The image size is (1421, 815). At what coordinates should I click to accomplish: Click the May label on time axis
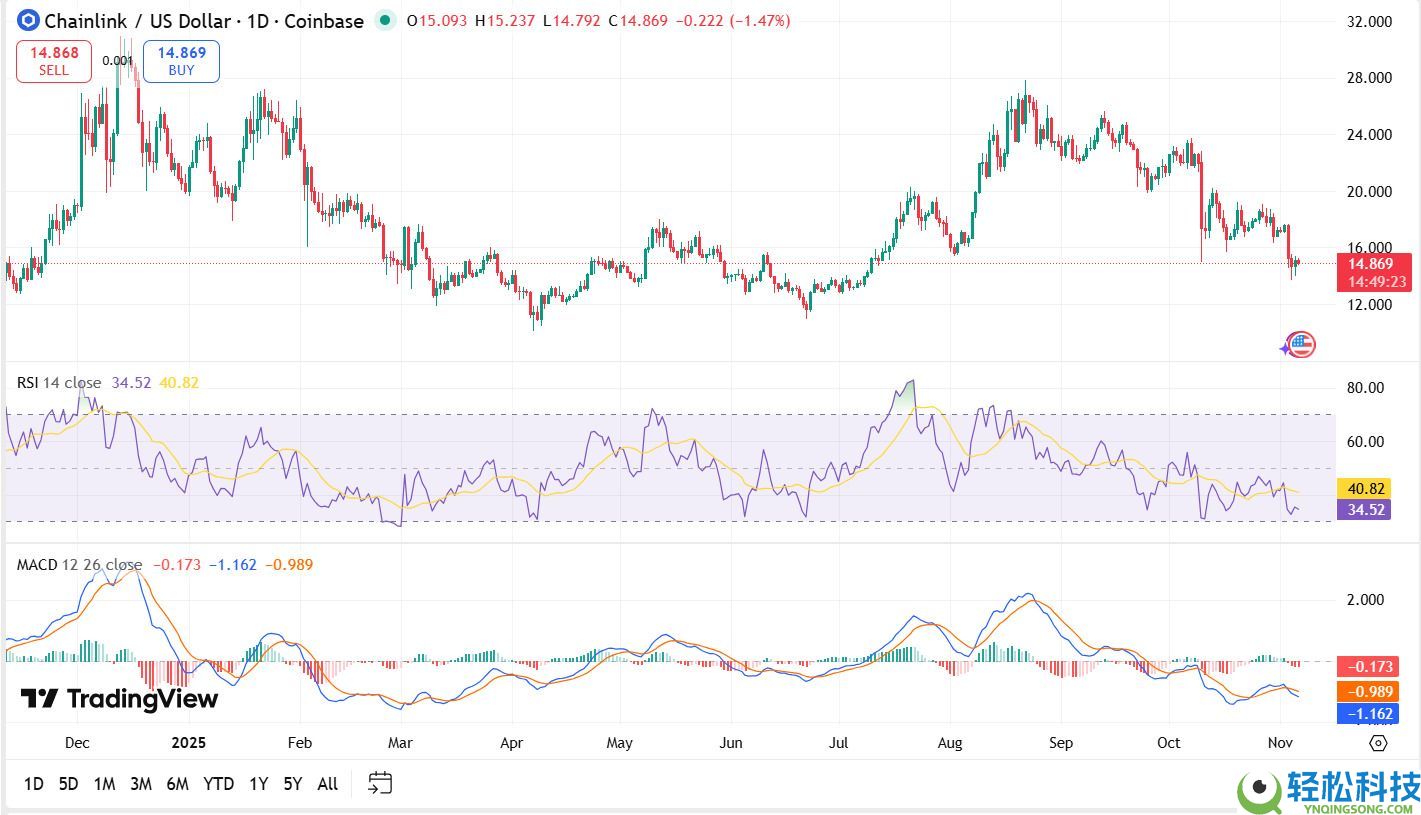coord(620,743)
